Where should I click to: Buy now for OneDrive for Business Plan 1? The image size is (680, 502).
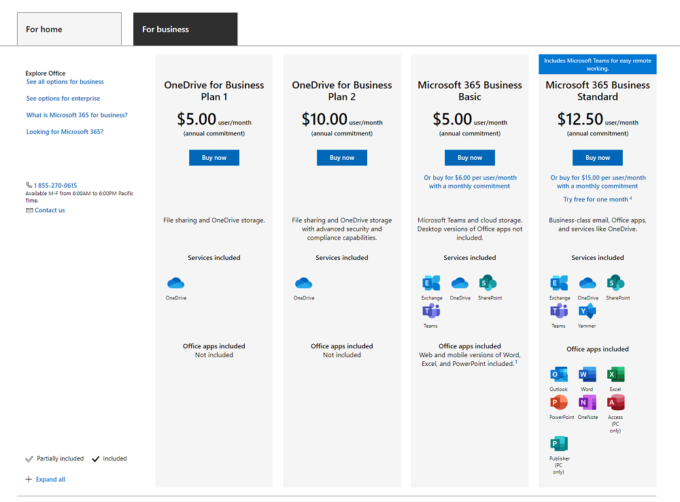pyautogui.click(x=214, y=158)
